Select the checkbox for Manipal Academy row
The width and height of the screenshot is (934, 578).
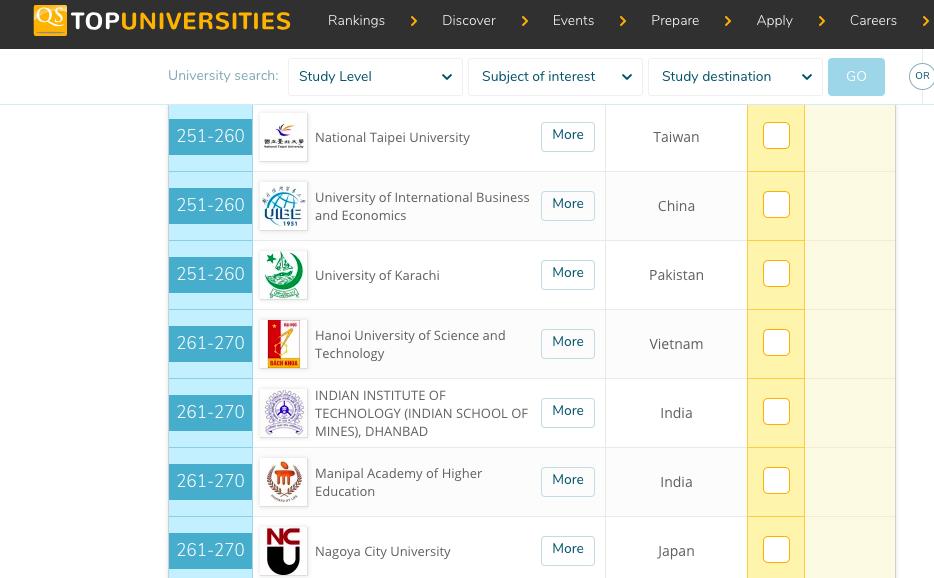pos(776,481)
